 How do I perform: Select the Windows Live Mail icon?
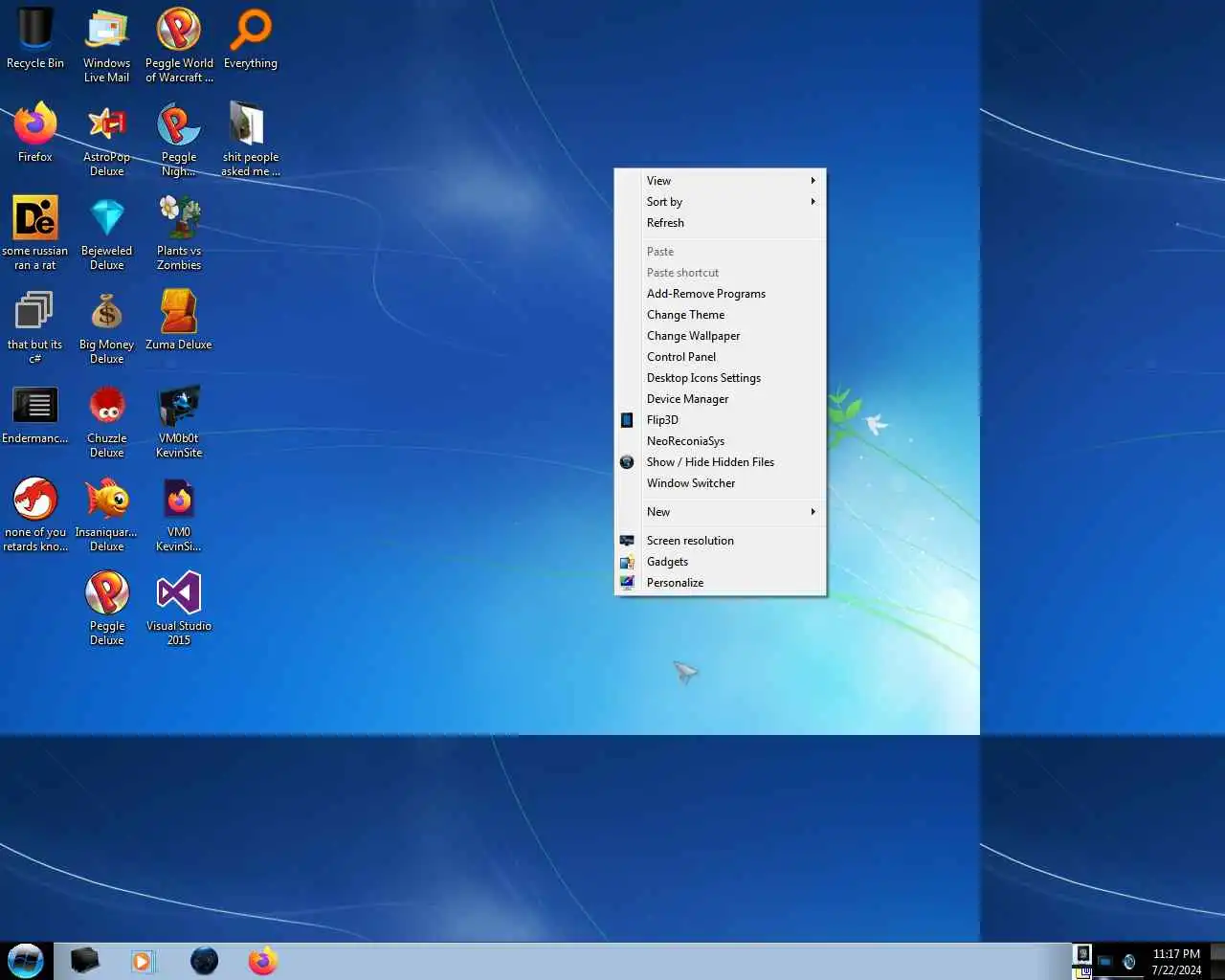[x=106, y=46]
